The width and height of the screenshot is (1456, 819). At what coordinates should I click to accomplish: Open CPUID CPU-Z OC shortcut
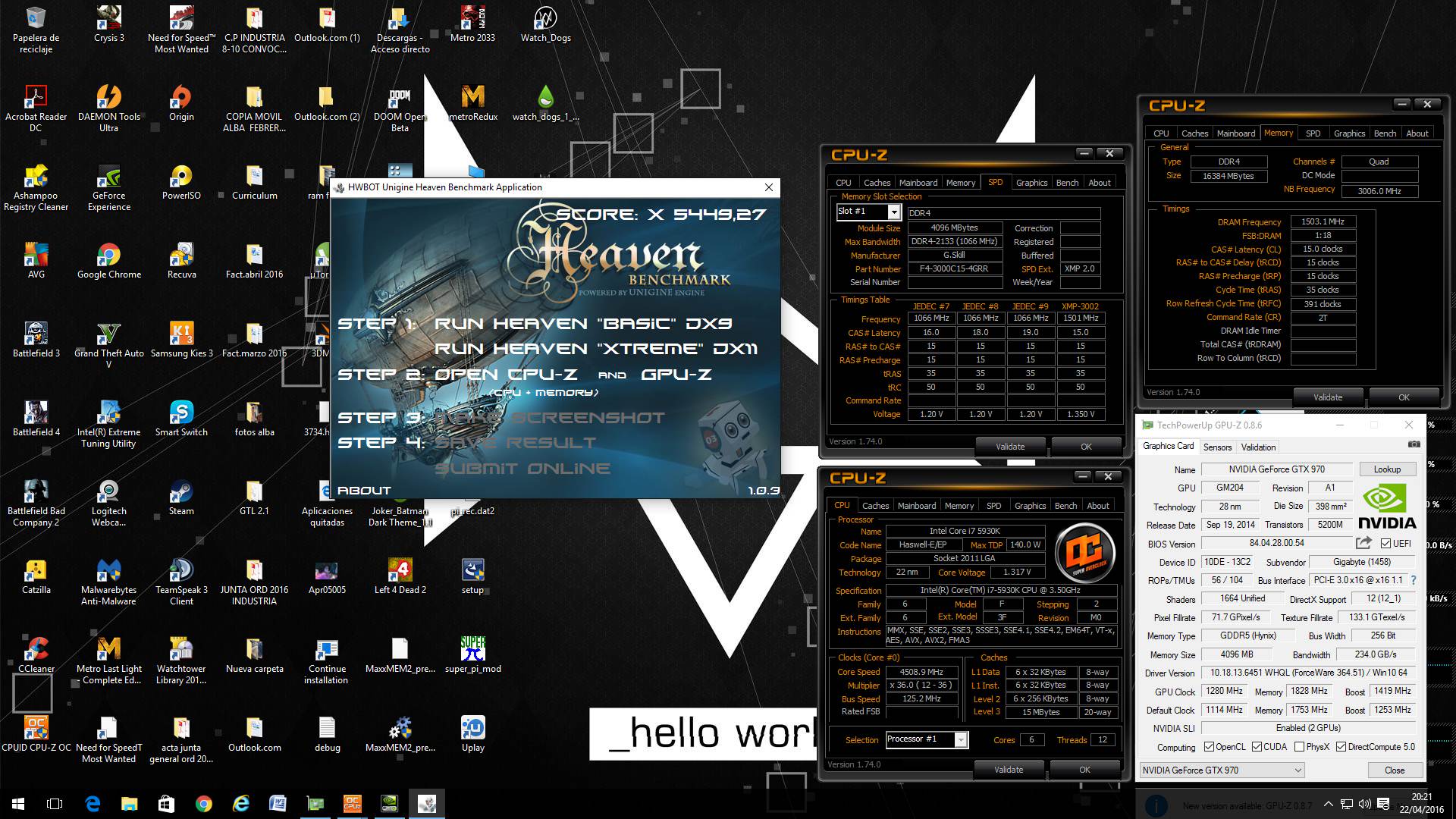coord(36,734)
